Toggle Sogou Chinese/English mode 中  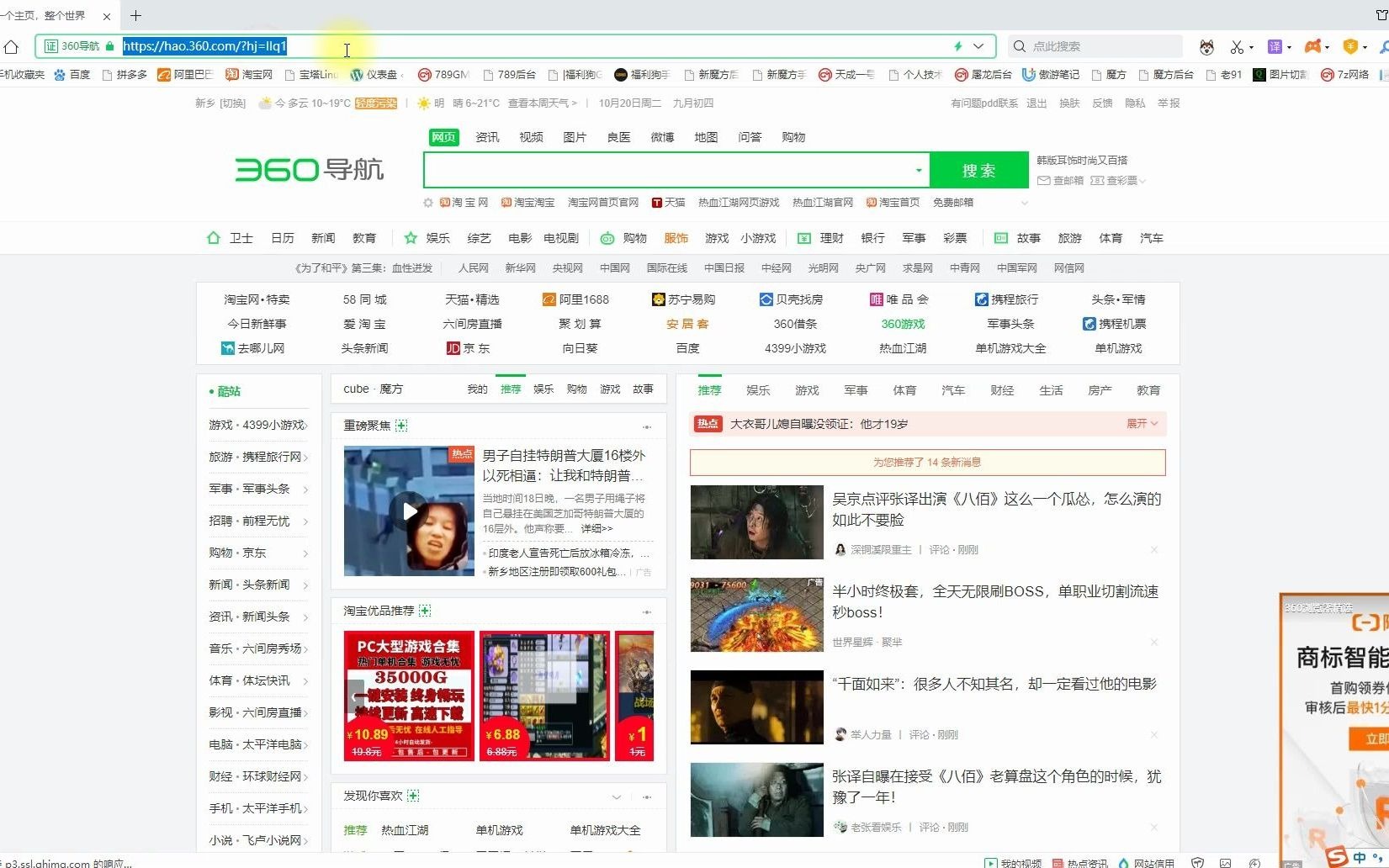(x=1360, y=858)
